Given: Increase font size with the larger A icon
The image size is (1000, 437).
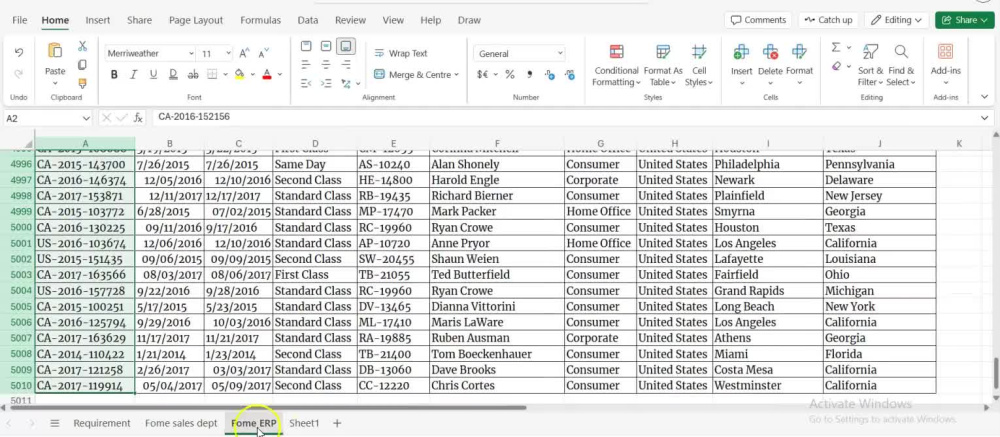Looking at the screenshot, I should [244, 54].
